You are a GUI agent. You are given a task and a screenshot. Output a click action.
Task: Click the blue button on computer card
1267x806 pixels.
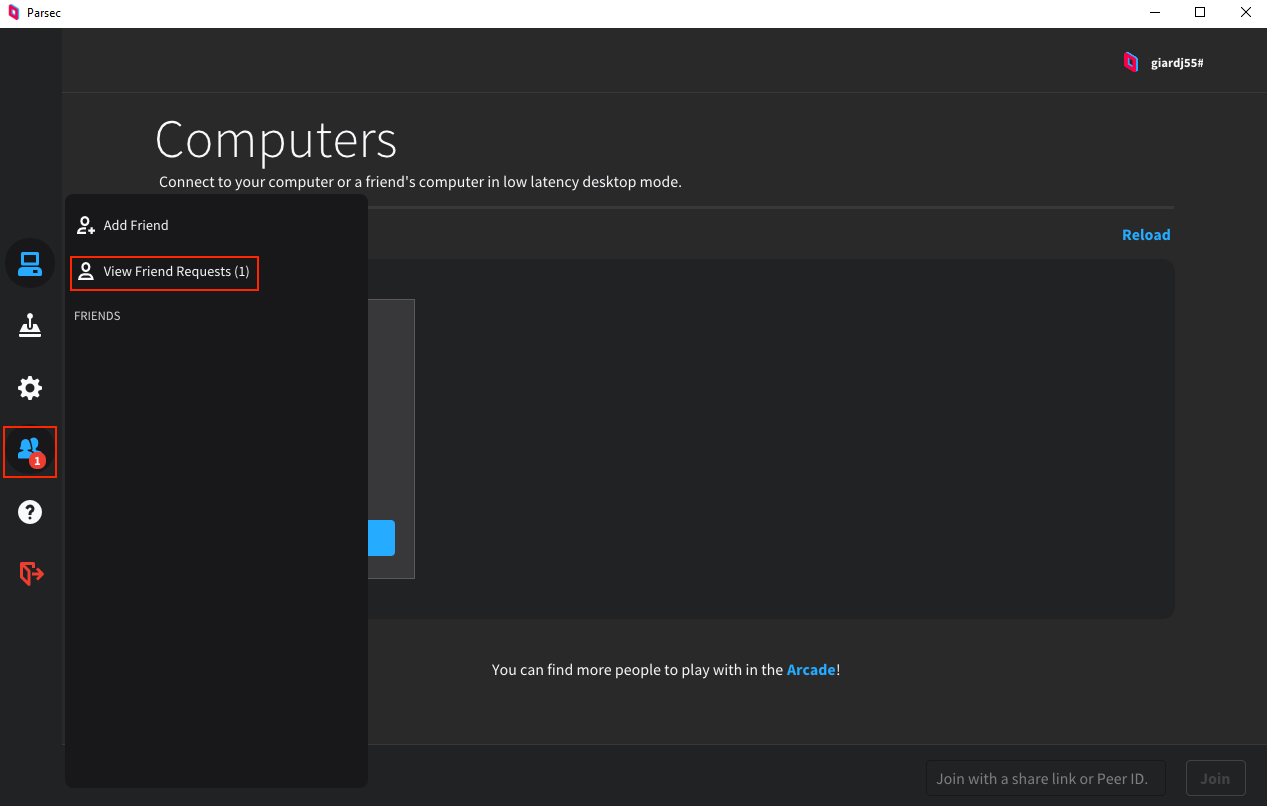point(381,538)
